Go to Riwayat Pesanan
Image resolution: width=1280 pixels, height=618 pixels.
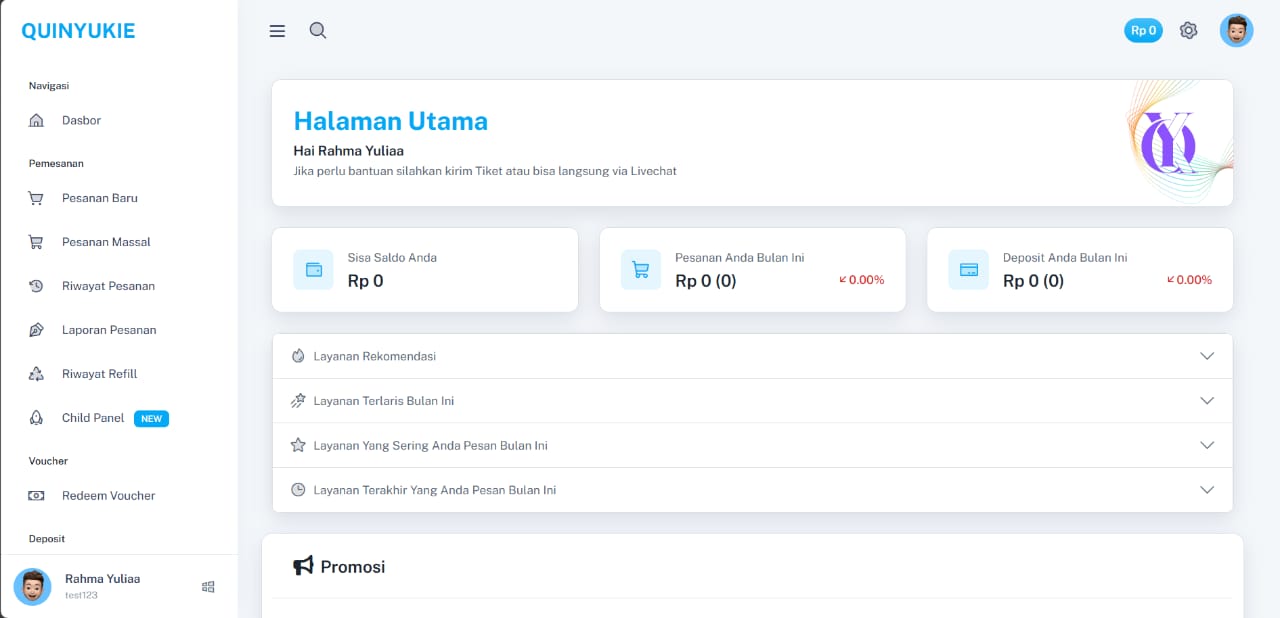click(x=108, y=286)
